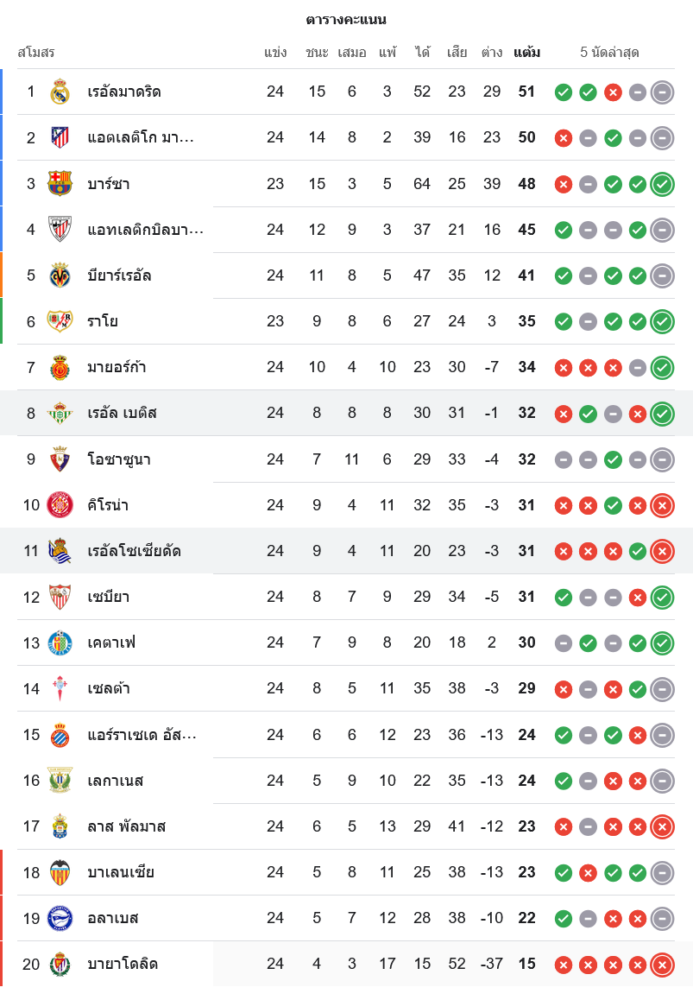Image resolution: width=693 pixels, height=1000 pixels.
Task: Click Real Madrid's most recent match draw icon
Action: tap(661, 92)
